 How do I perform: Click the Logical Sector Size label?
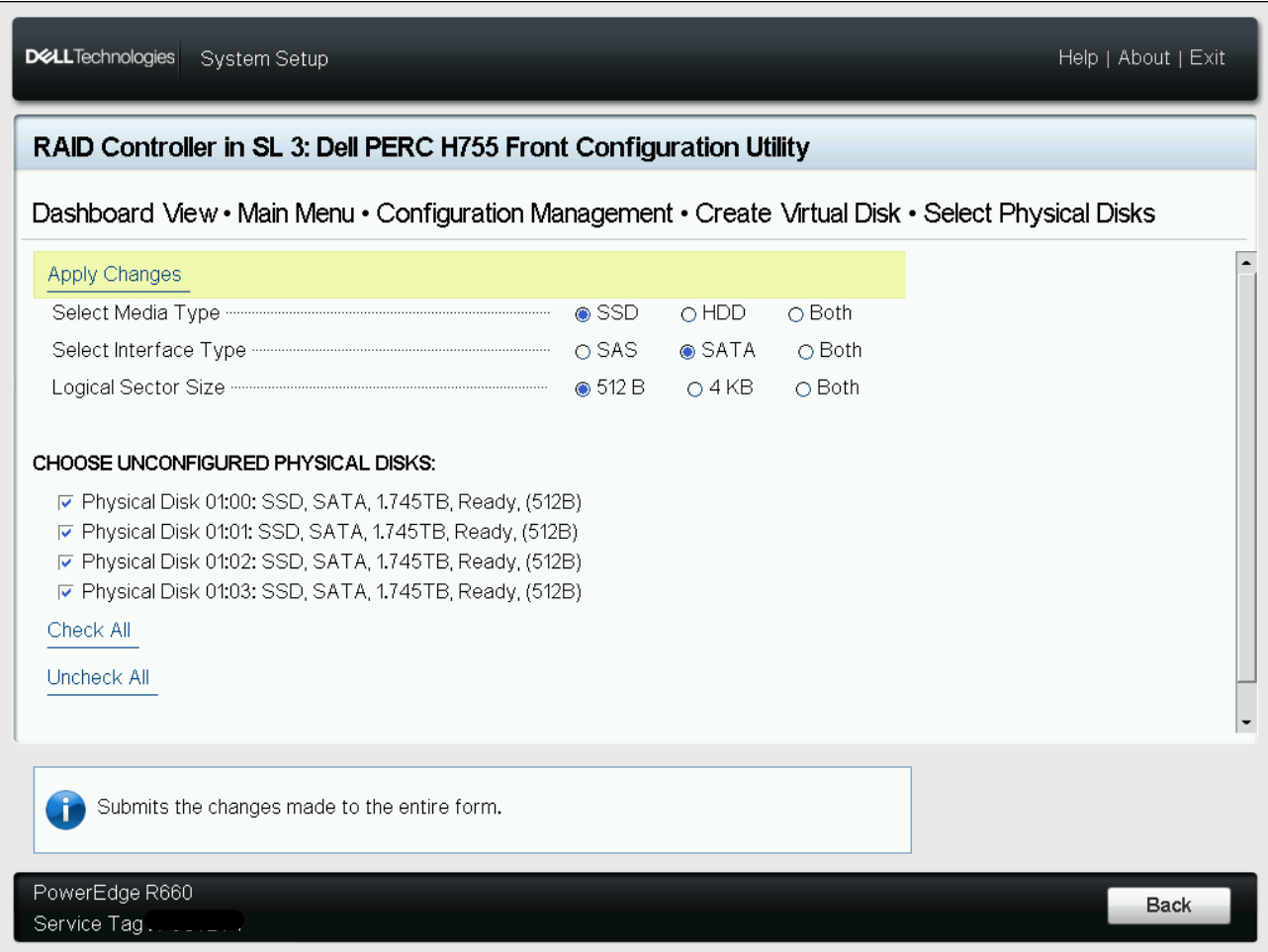pyautogui.click(x=138, y=388)
